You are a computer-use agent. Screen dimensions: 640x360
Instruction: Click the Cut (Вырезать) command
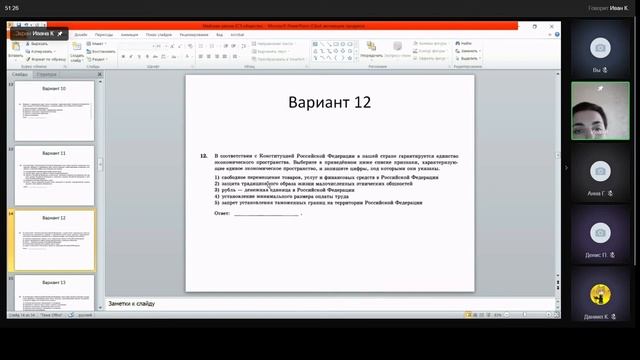pyautogui.click(x=37, y=44)
